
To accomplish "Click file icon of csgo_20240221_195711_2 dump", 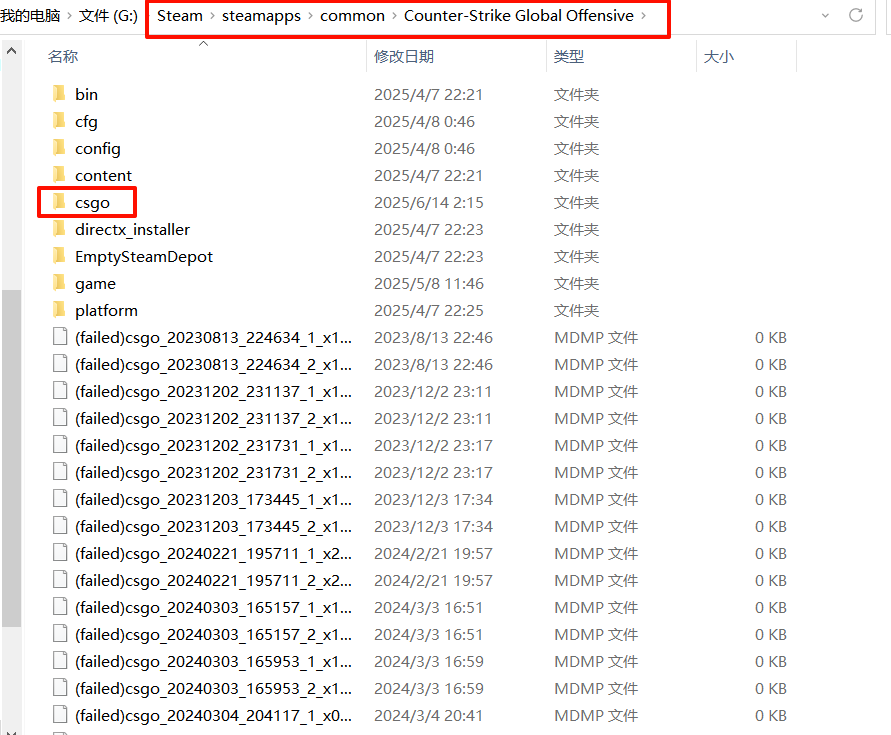I will click(60, 580).
